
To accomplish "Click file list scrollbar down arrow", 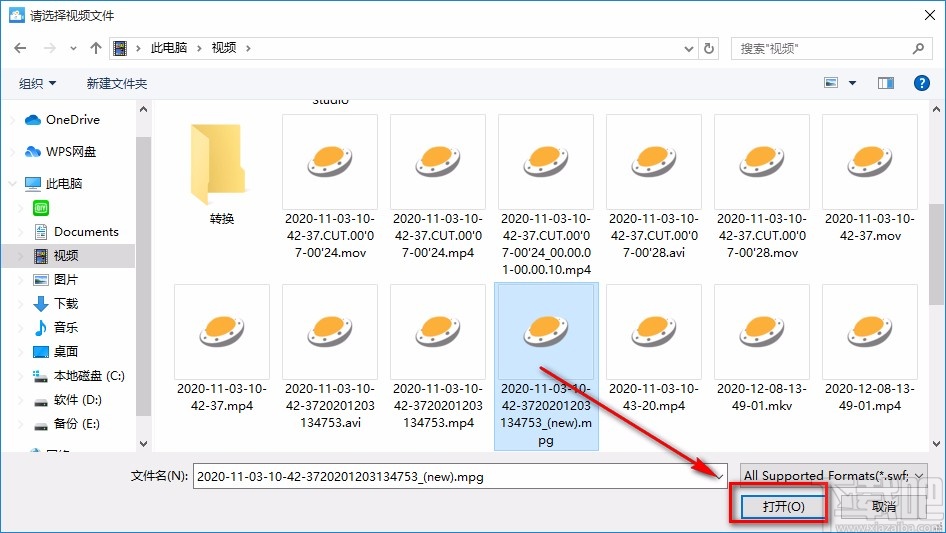I will click(x=936, y=444).
